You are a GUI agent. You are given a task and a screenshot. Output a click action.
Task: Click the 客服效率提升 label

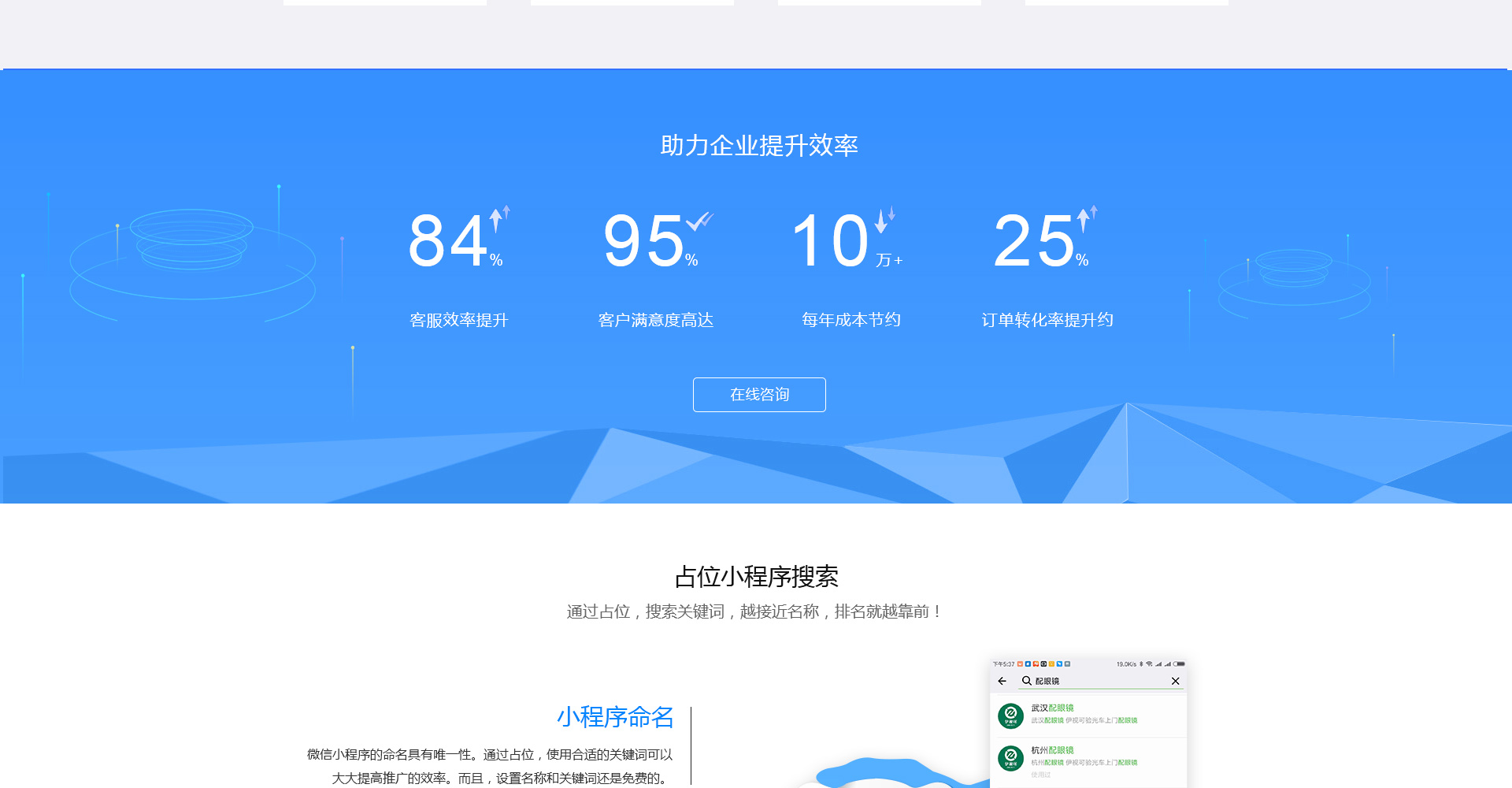[459, 320]
